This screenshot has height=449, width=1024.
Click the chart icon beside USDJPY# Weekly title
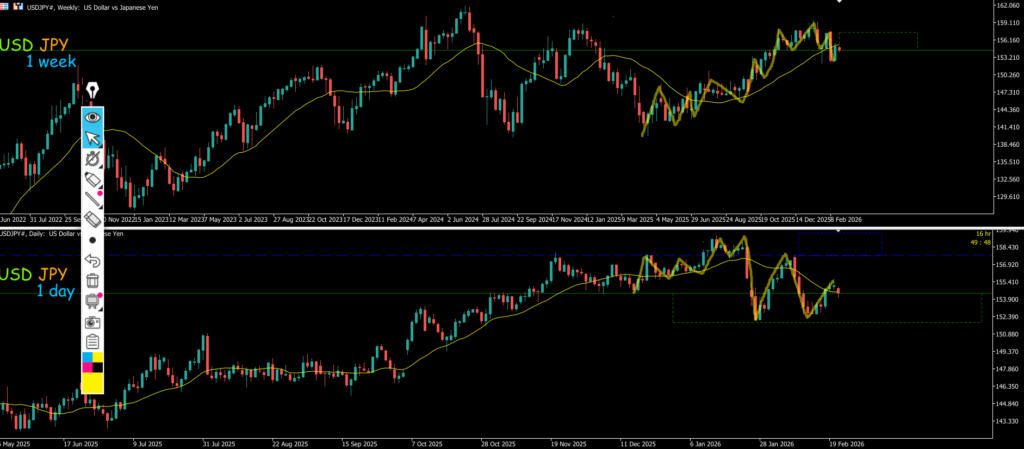(18, 5)
